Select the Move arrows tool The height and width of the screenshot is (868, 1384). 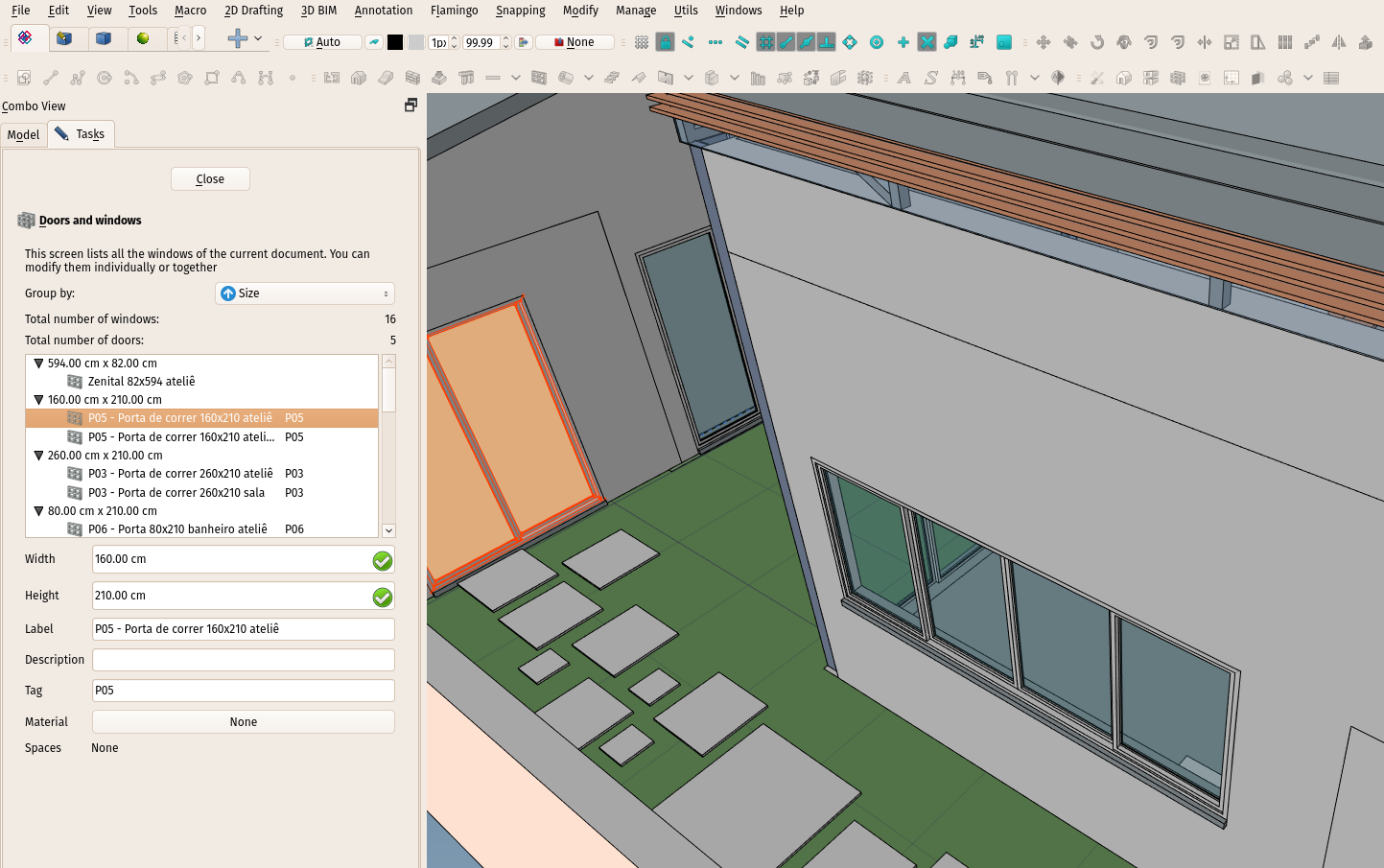(1044, 42)
